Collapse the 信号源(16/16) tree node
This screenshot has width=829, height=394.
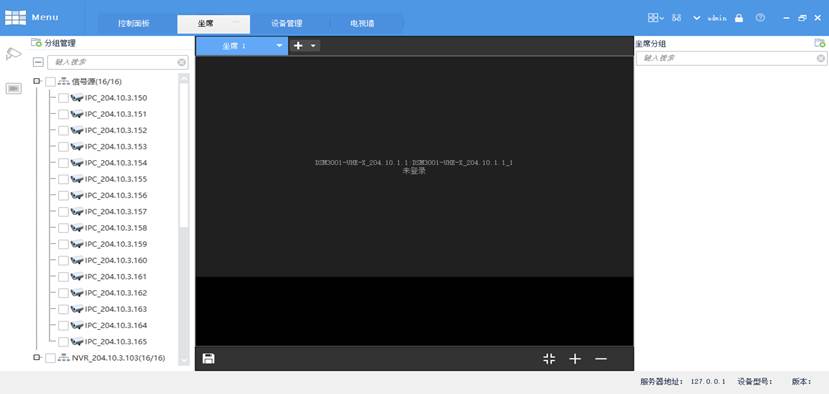click(36, 81)
